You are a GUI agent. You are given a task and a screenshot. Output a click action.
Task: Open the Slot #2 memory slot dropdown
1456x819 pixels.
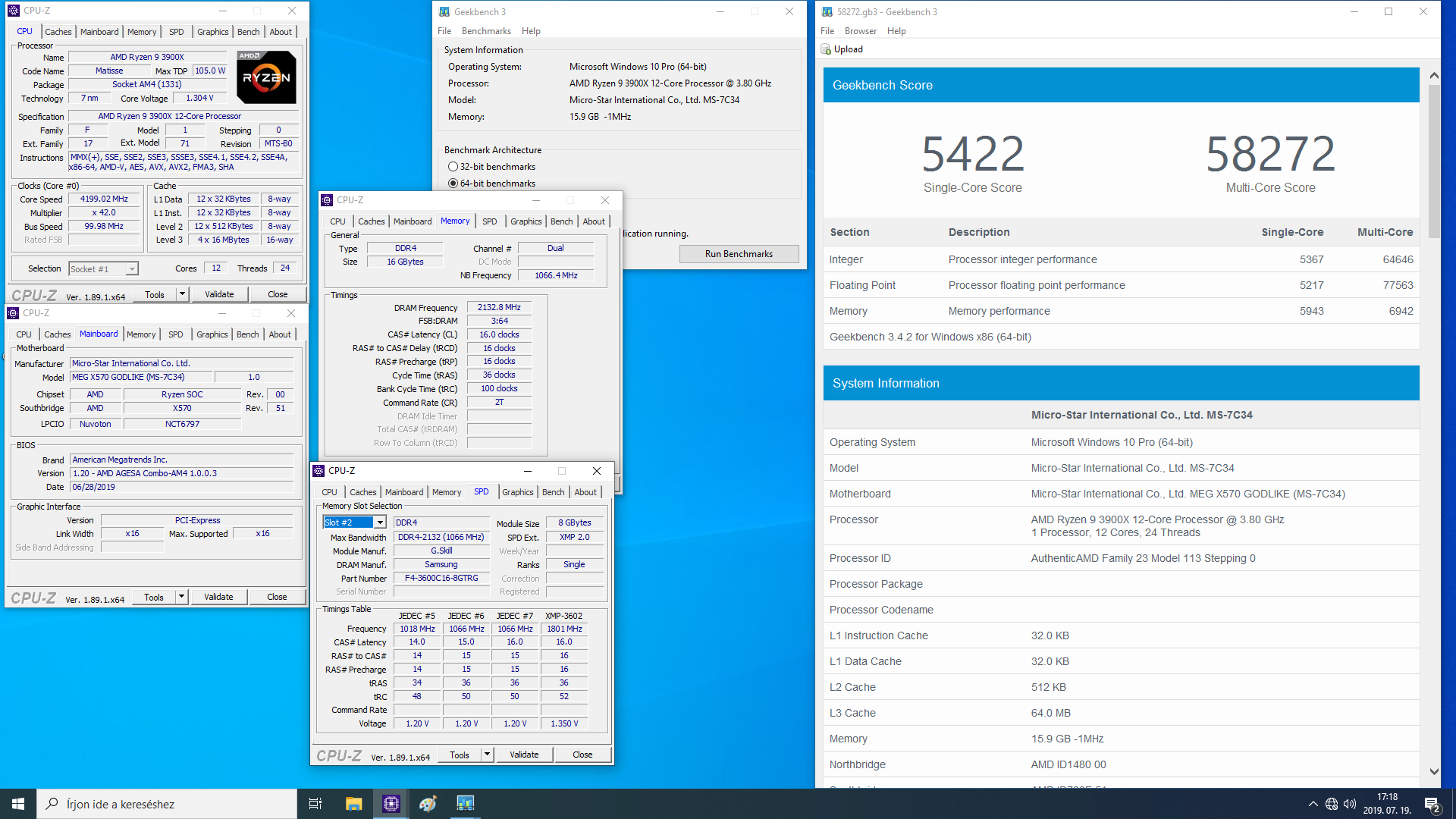[380, 522]
